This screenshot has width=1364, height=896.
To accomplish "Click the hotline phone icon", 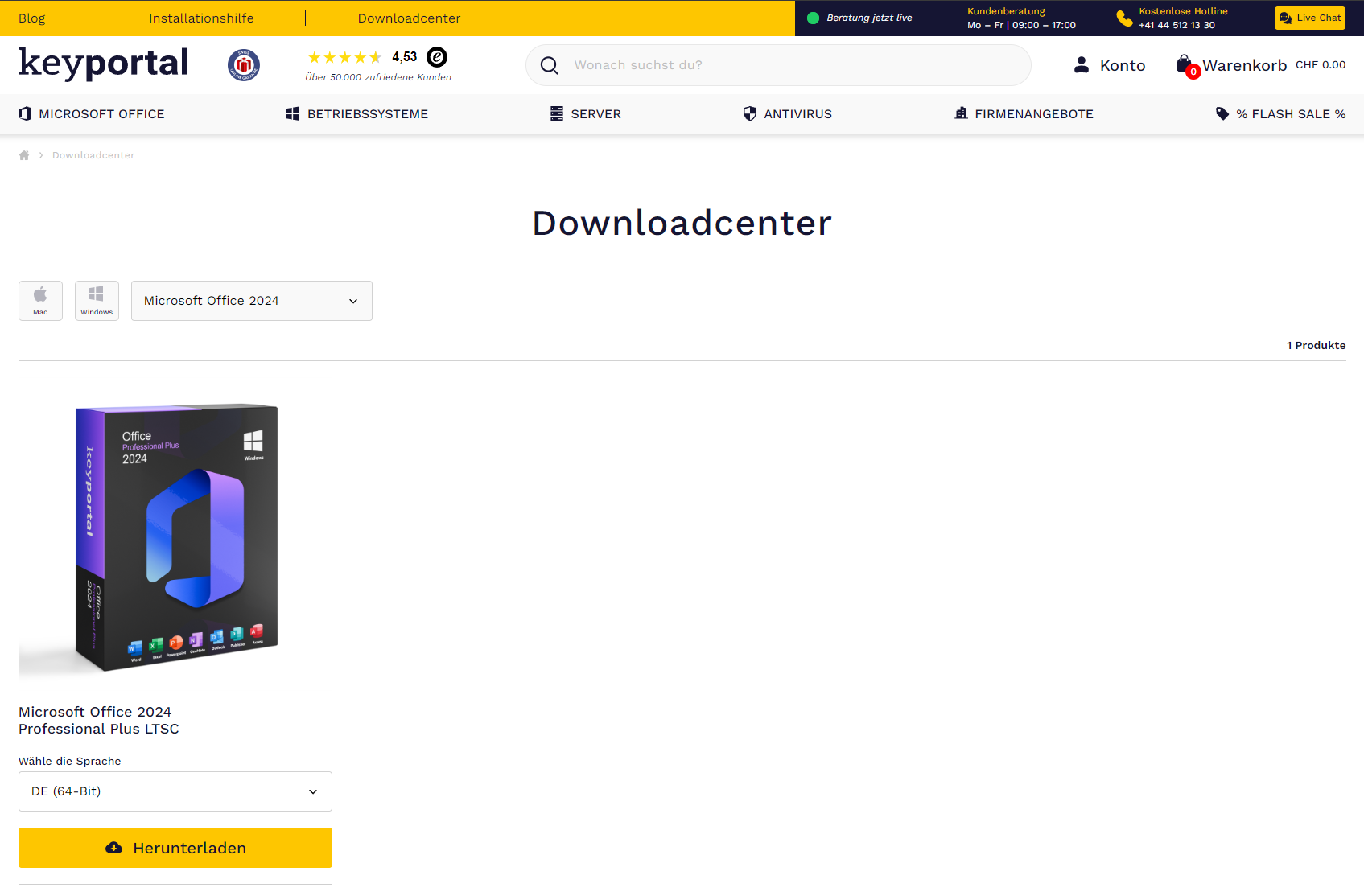I will click(x=1124, y=18).
